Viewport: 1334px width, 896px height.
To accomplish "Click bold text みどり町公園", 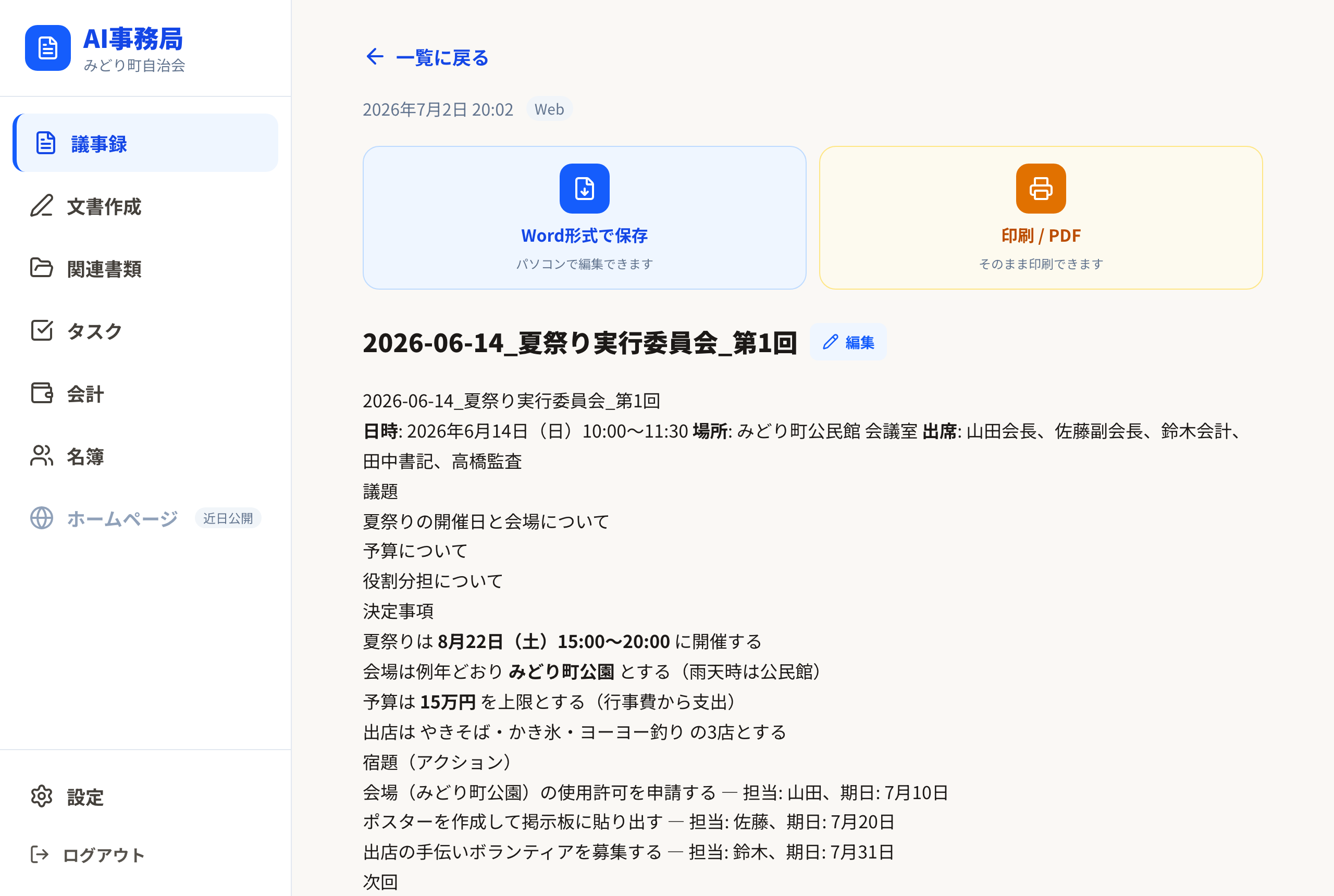I will click(x=561, y=671).
